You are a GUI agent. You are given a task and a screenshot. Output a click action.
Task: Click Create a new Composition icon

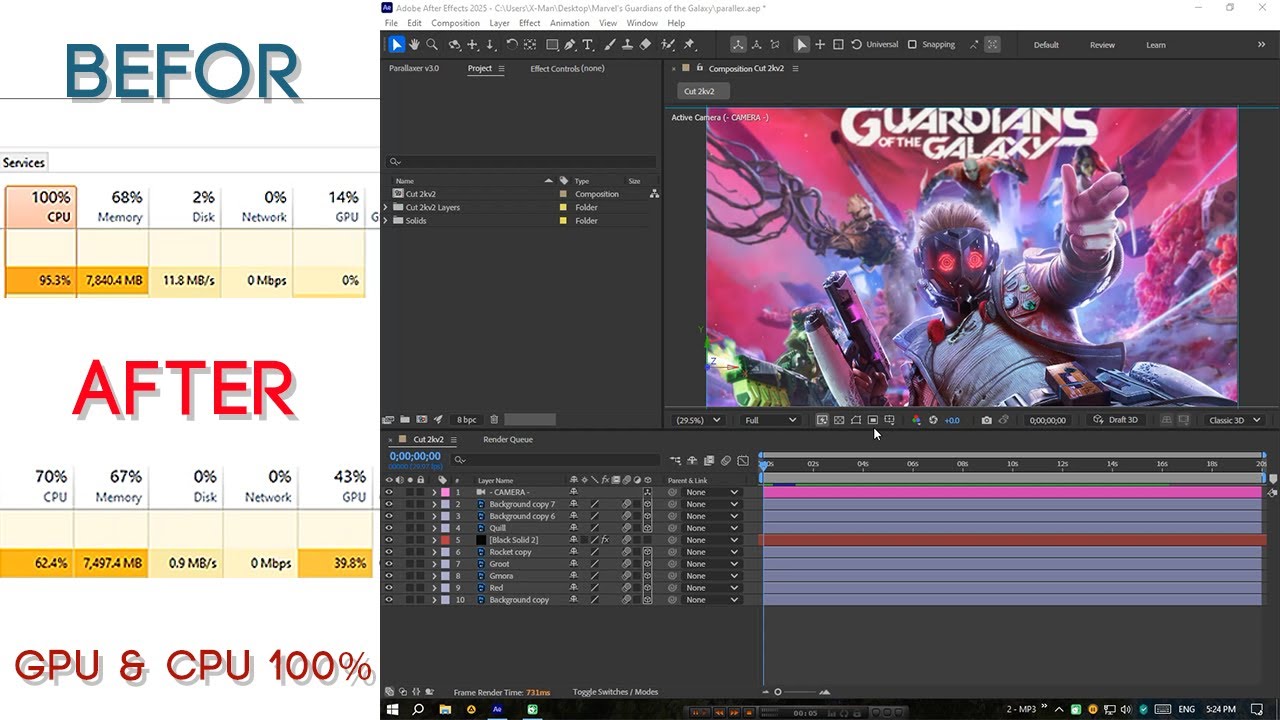422,419
